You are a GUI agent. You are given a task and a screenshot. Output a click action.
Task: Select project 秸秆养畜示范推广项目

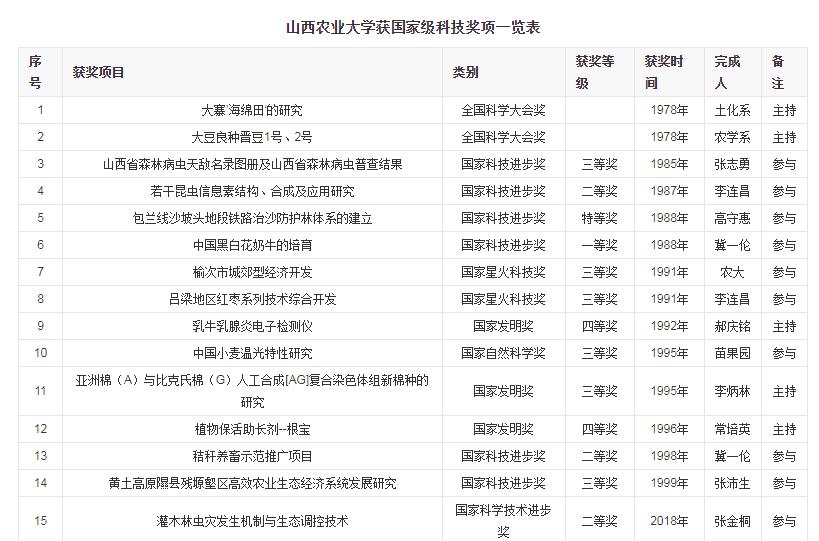(x=252, y=456)
